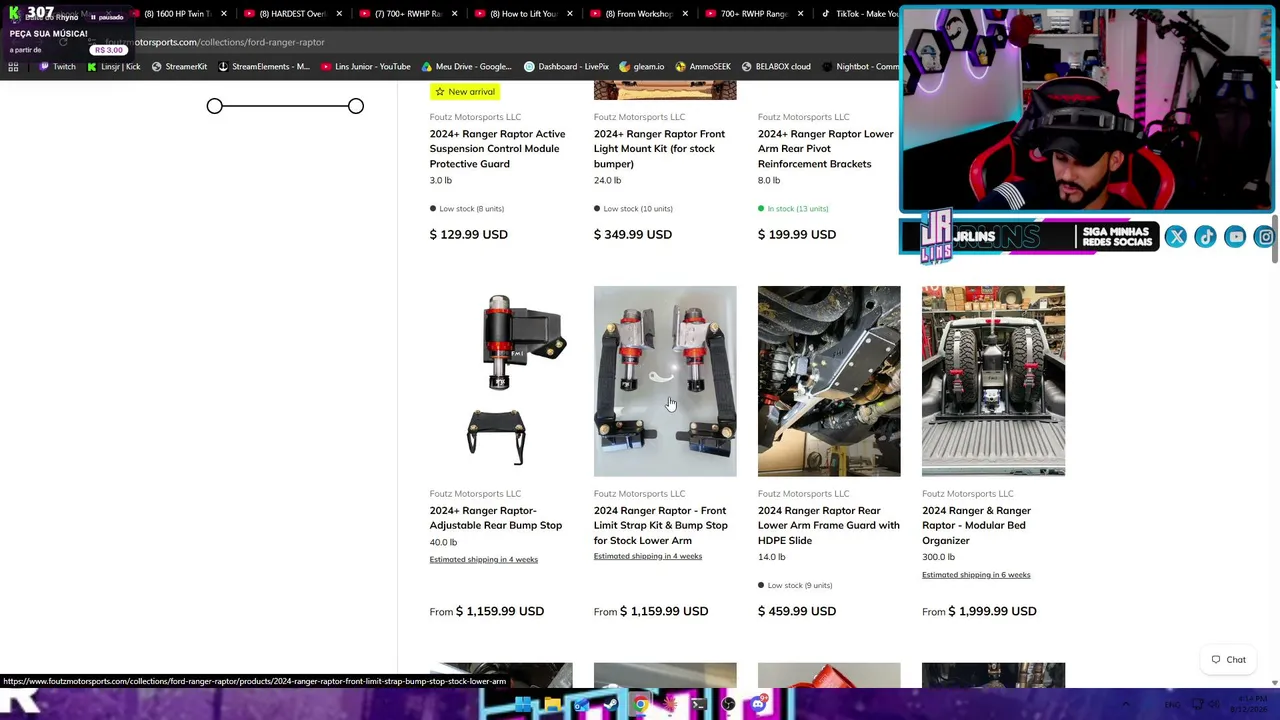
Task: Open Outlook from the taskbar
Action: coord(581,705)
